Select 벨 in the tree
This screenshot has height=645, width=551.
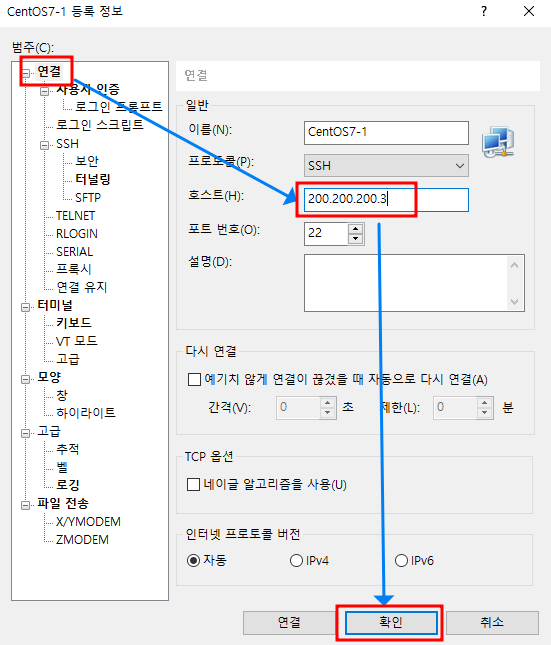coord(62,467)
